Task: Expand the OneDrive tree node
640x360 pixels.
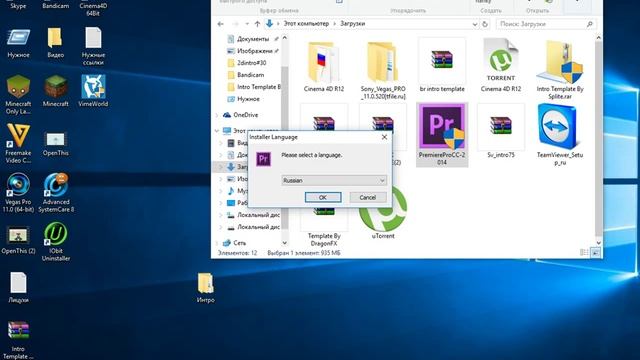Action: (216, 115)
